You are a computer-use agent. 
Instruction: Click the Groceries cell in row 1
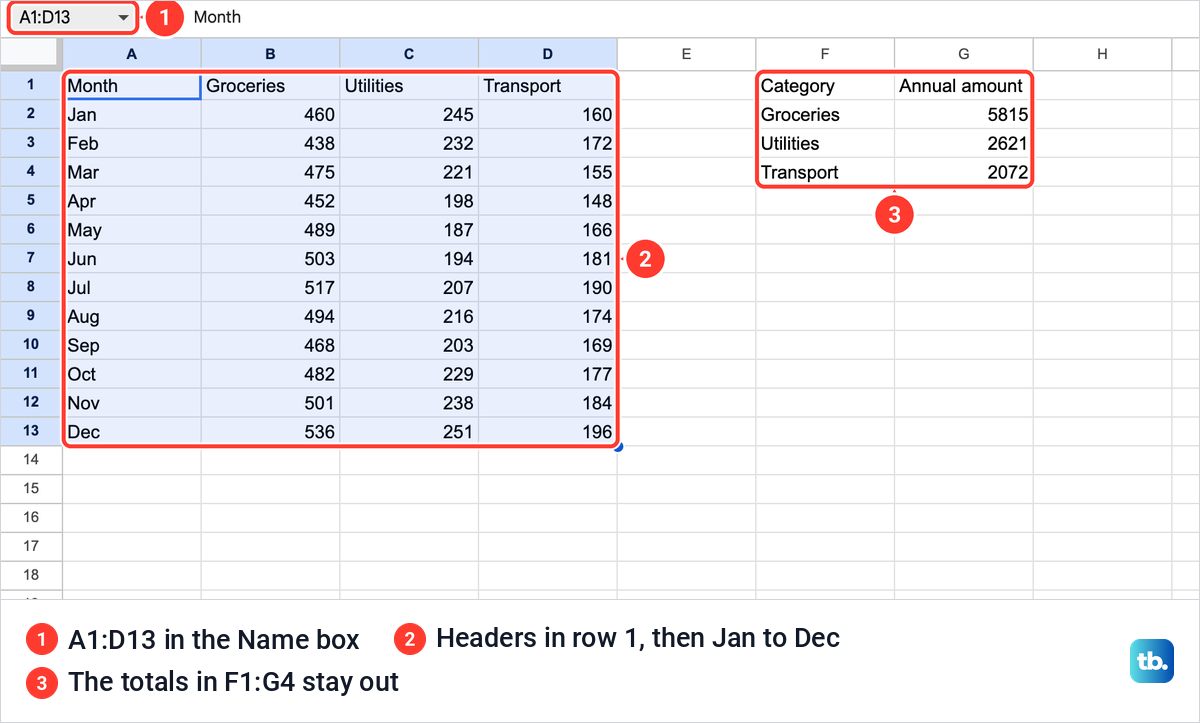270,86
